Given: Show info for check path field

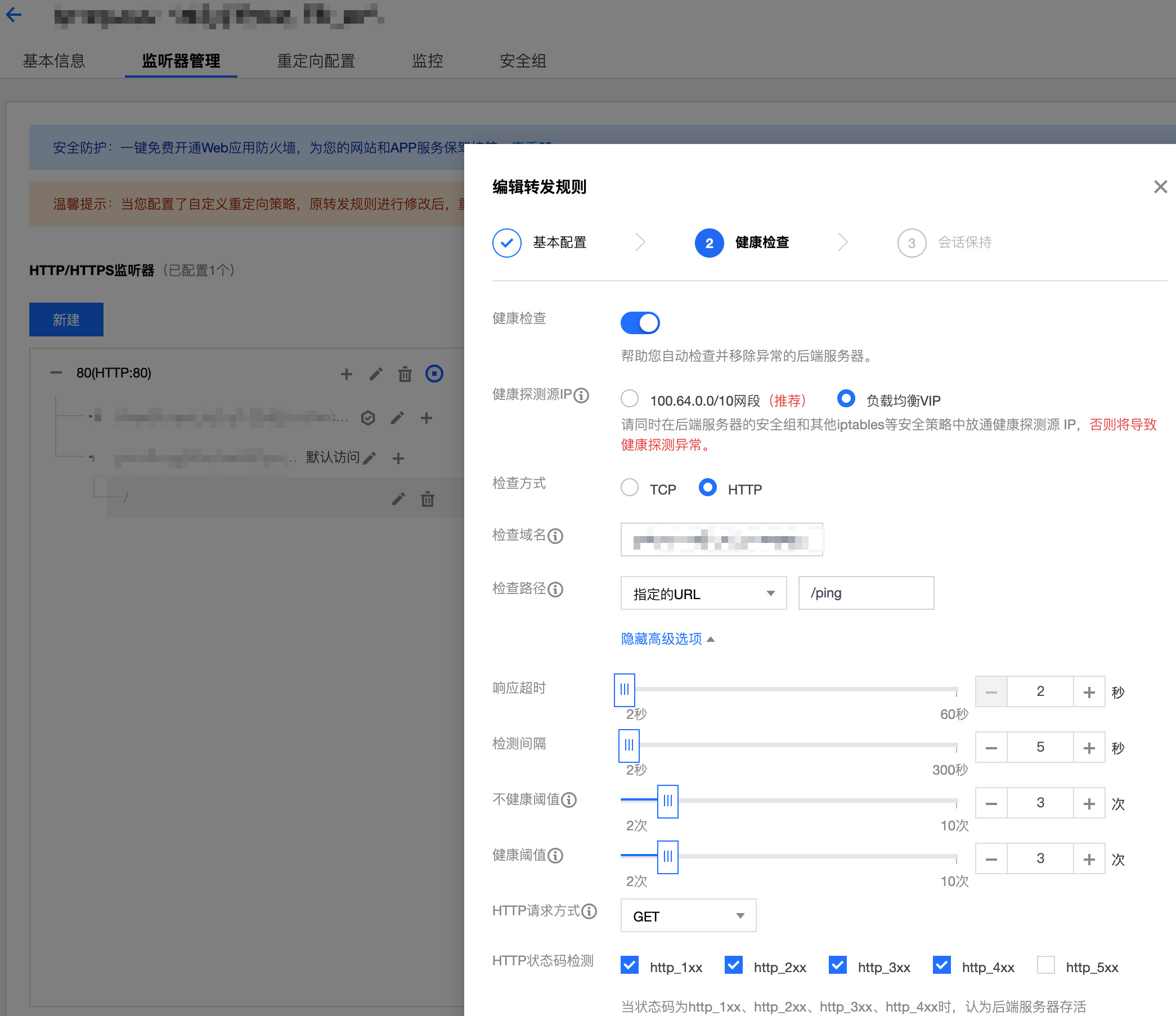Looking at the screenshot, I should click(x=556, y=590).
